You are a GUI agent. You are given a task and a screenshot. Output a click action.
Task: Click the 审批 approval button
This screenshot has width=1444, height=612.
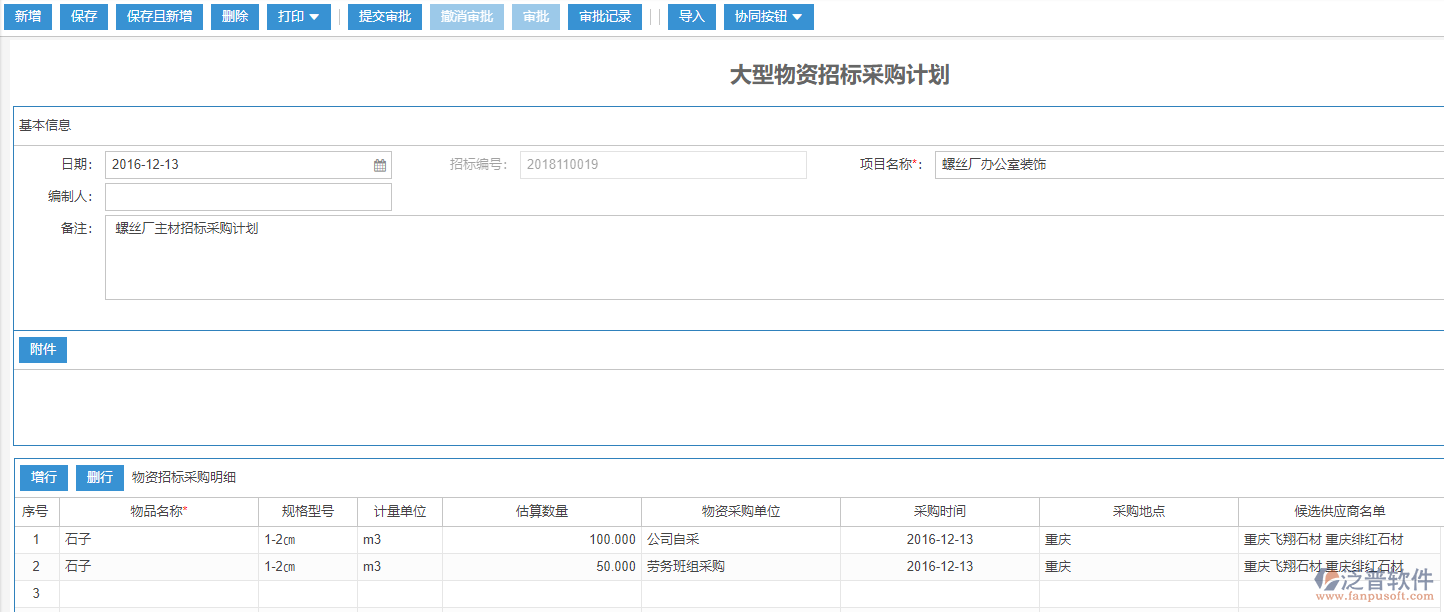click(535, 16)
